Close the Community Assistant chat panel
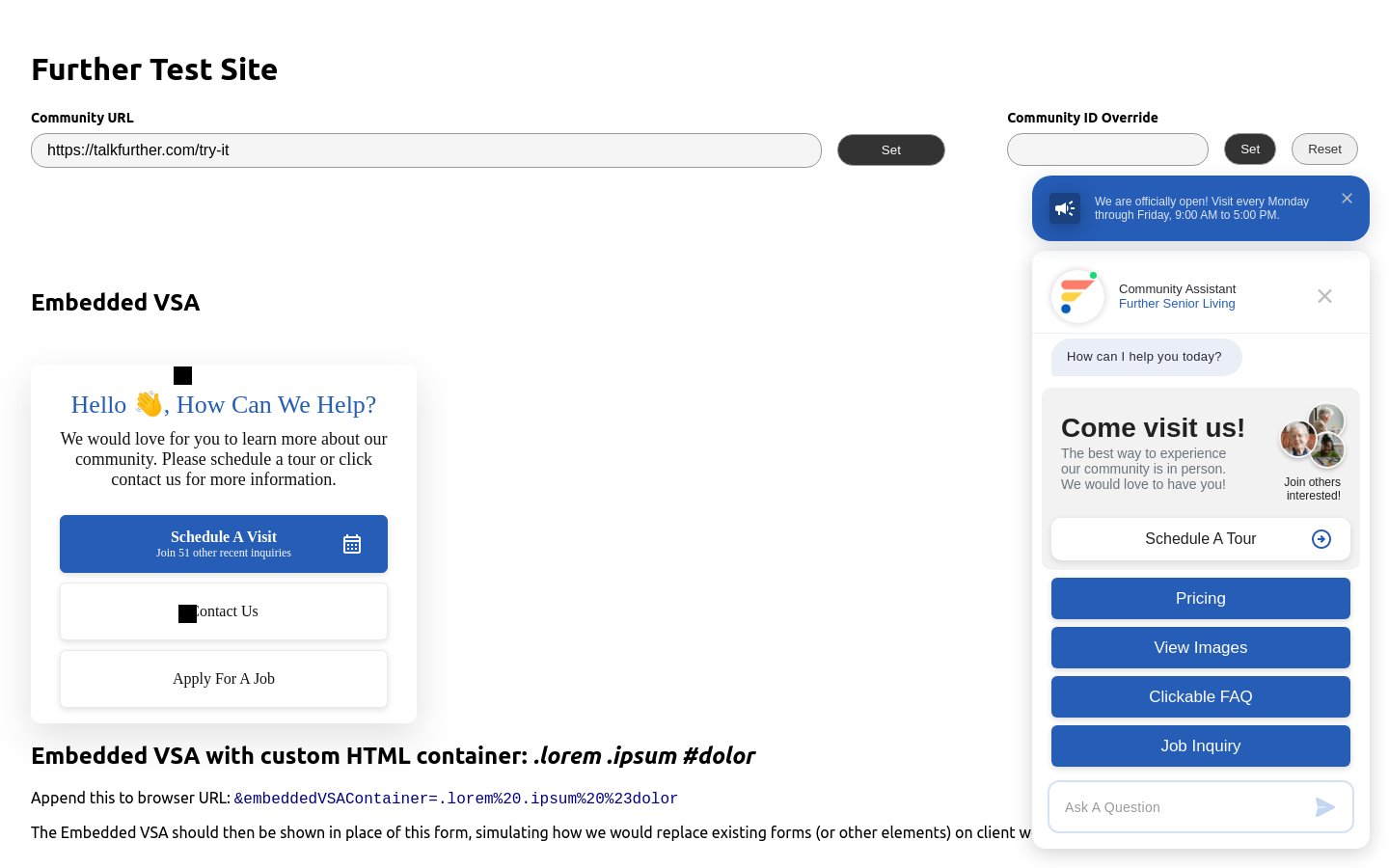 click(1324, 296)
